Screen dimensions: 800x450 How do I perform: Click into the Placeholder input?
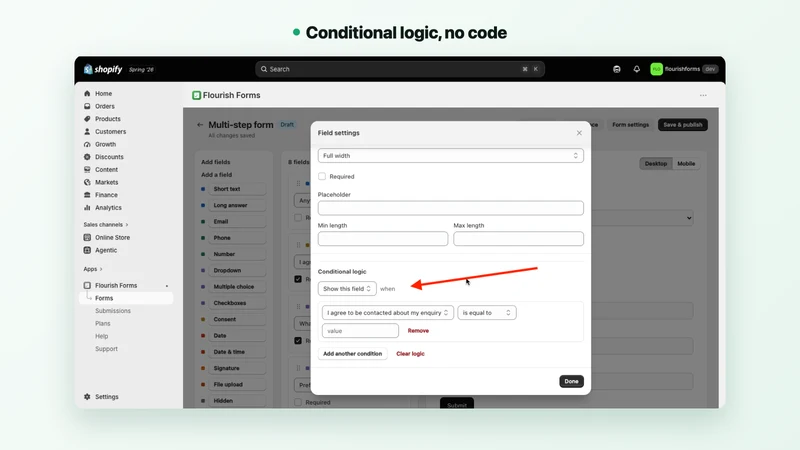pos(451,208)
